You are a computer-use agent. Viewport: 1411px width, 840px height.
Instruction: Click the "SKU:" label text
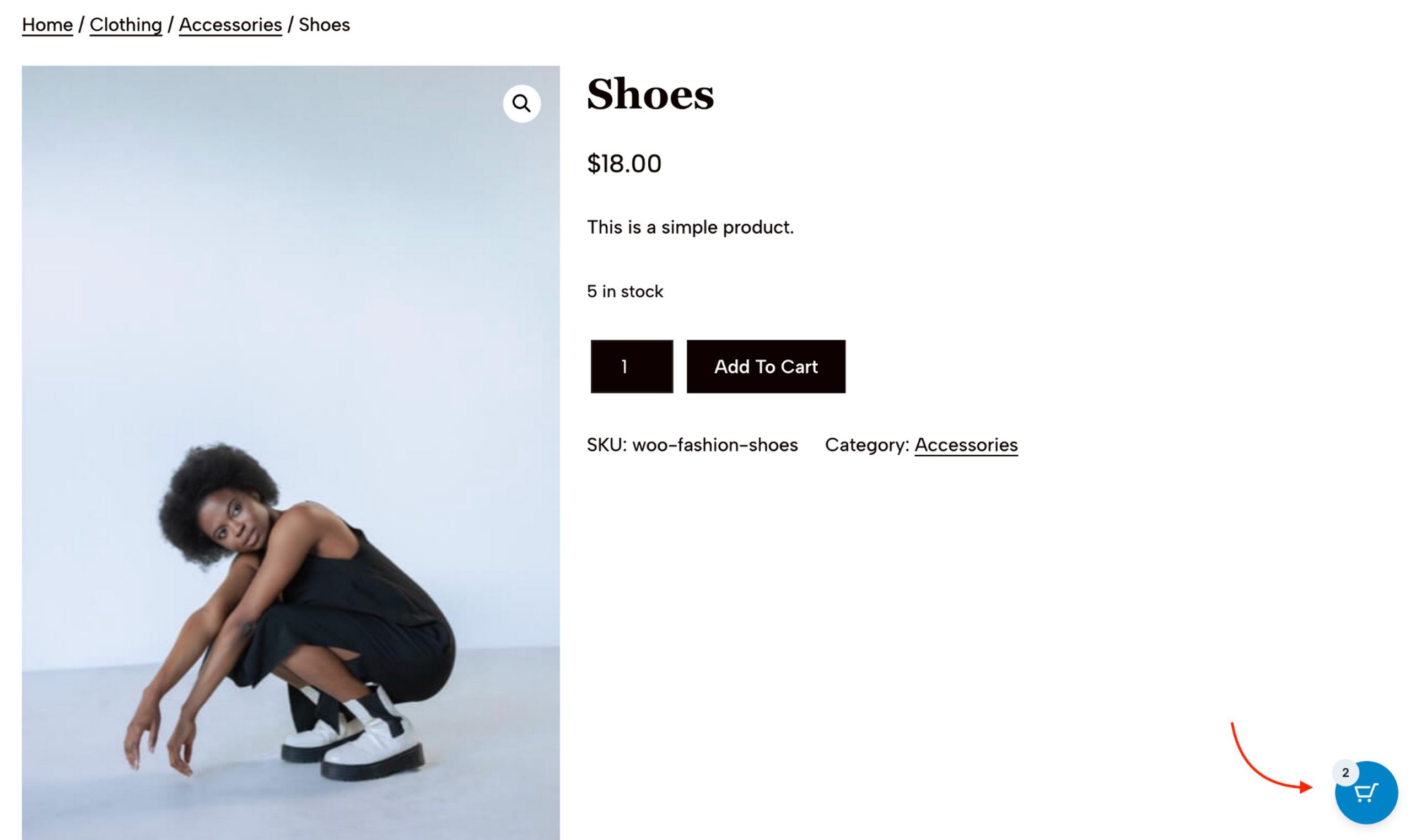607,445
